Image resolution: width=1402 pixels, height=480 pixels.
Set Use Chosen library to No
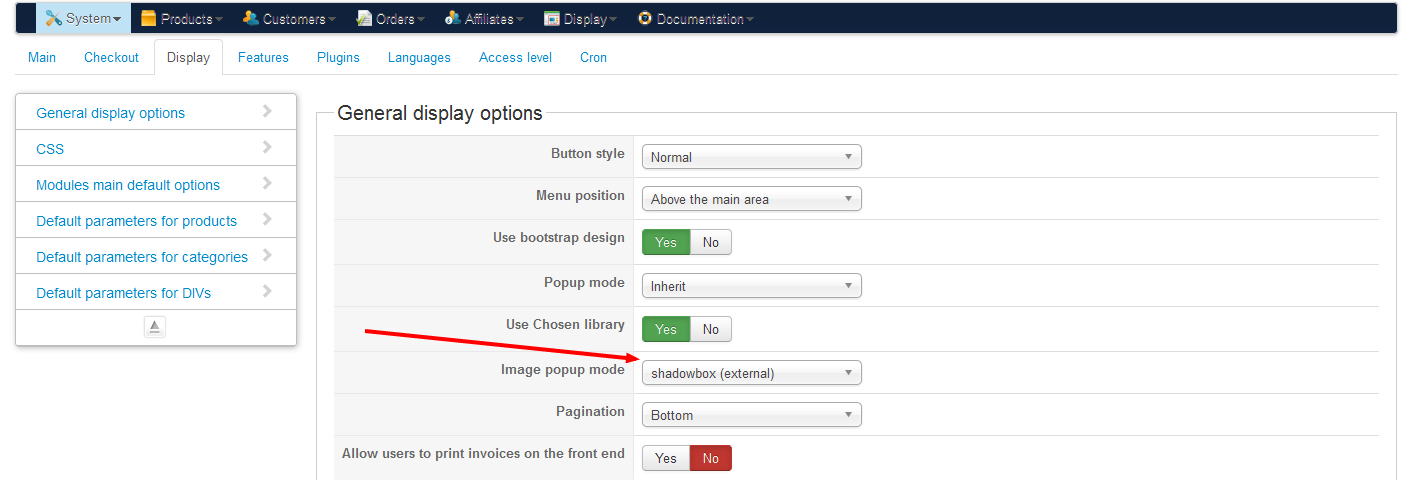pos(711,329)
